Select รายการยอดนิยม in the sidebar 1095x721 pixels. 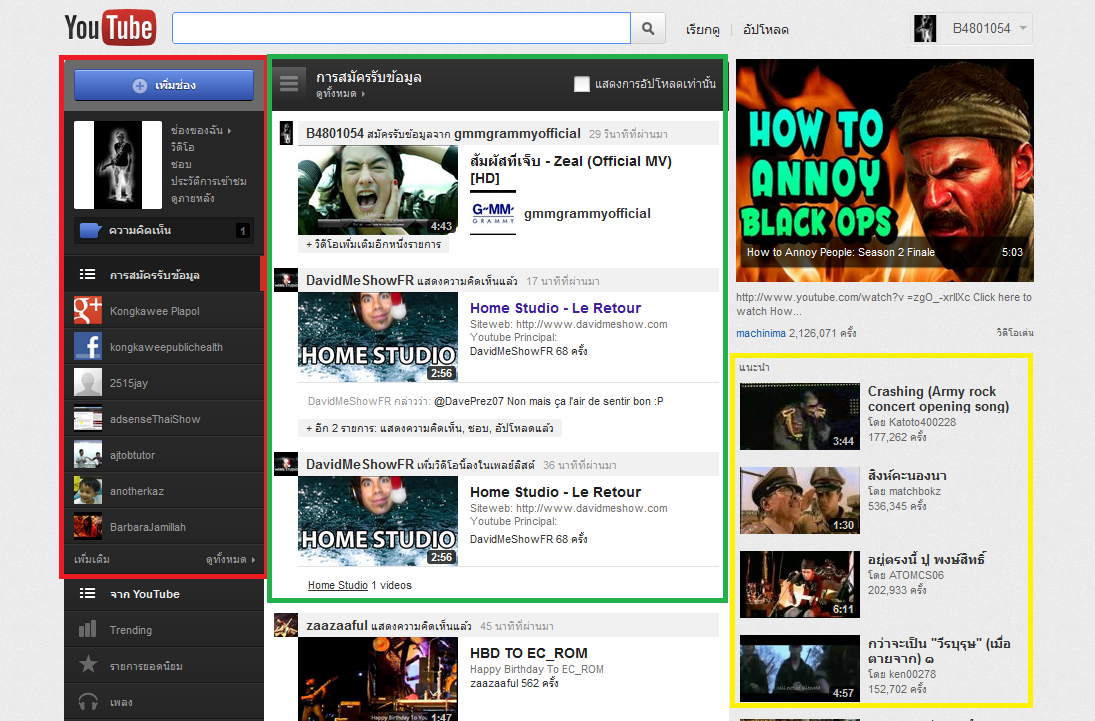pos(164,666)
